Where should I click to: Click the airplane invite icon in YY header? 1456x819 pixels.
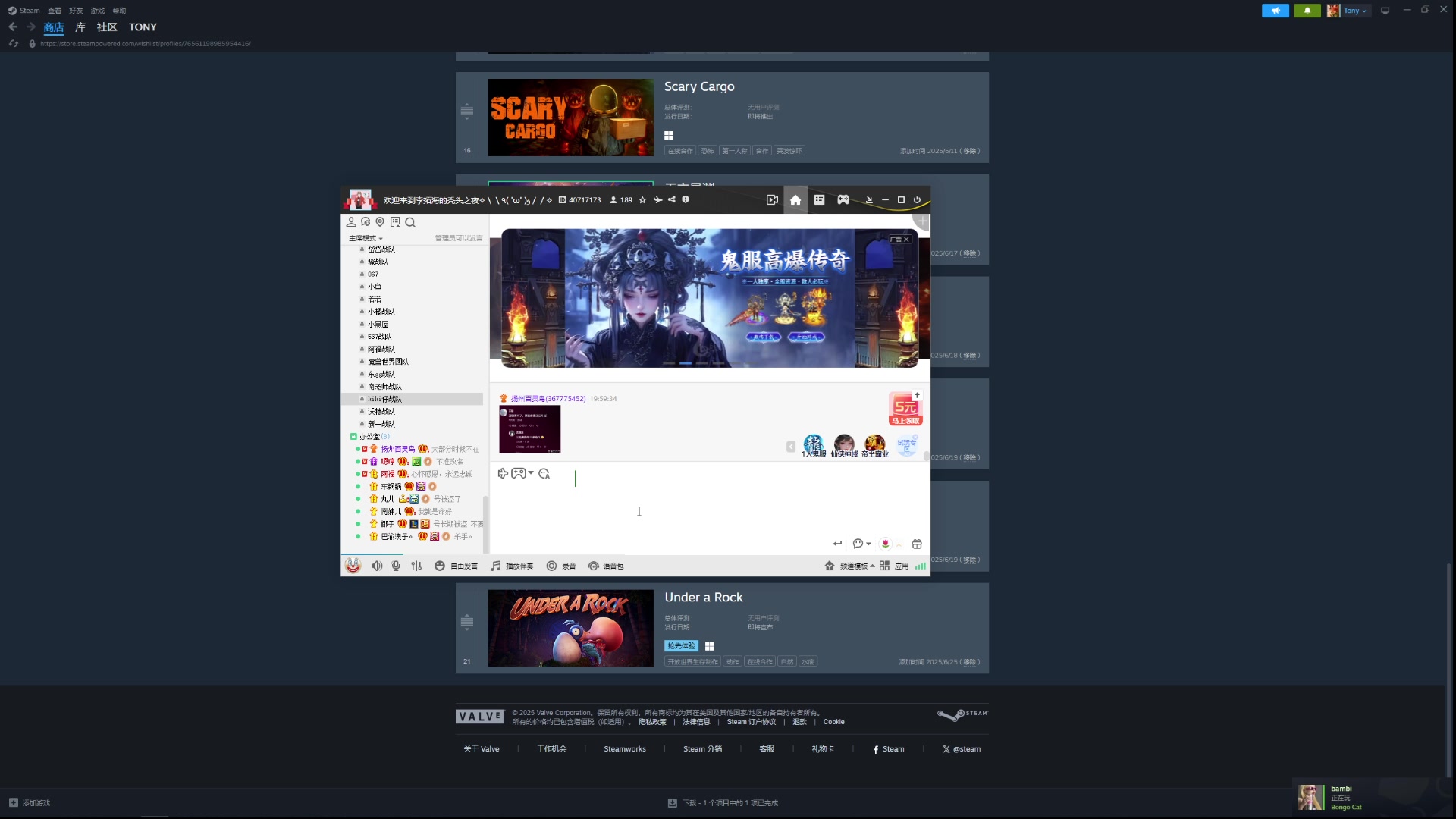tap(657, 200)
